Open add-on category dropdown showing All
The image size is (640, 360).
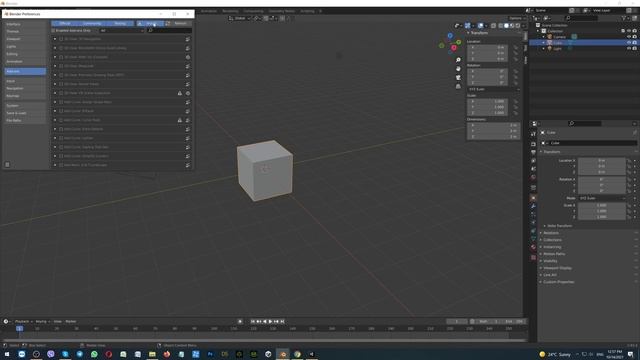click(x=122, y=31)
